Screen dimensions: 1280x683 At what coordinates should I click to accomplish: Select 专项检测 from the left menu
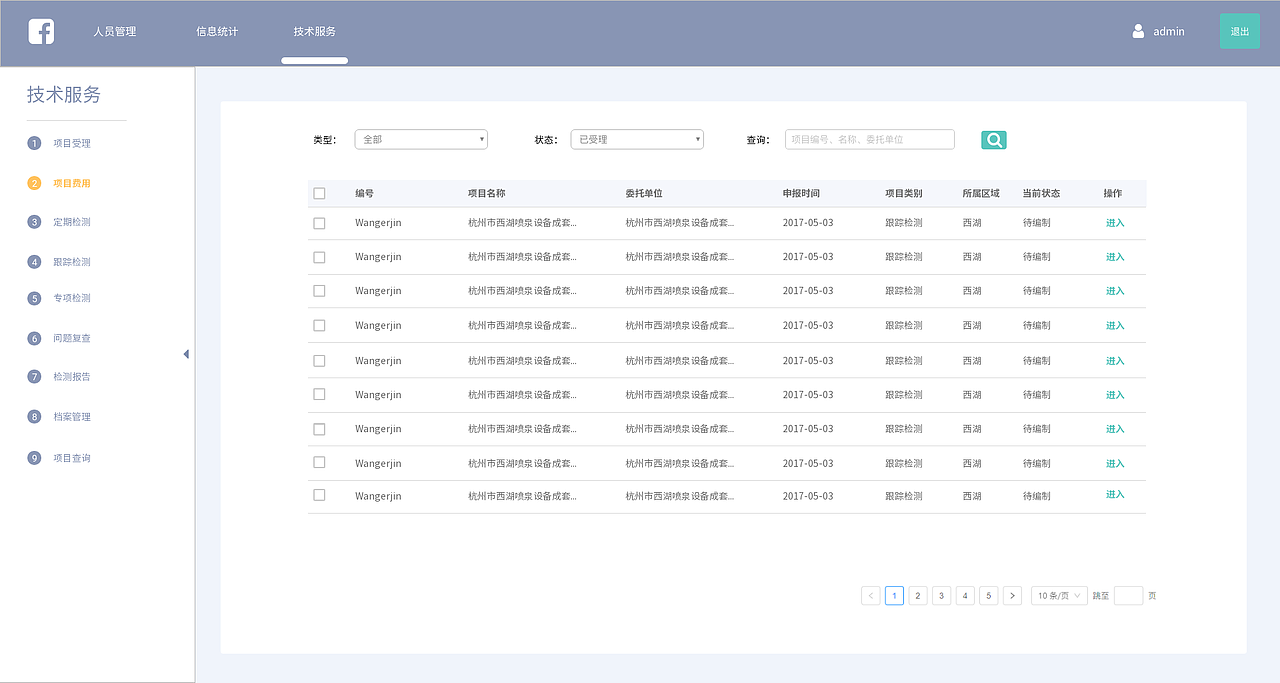[x=71, y=297]
